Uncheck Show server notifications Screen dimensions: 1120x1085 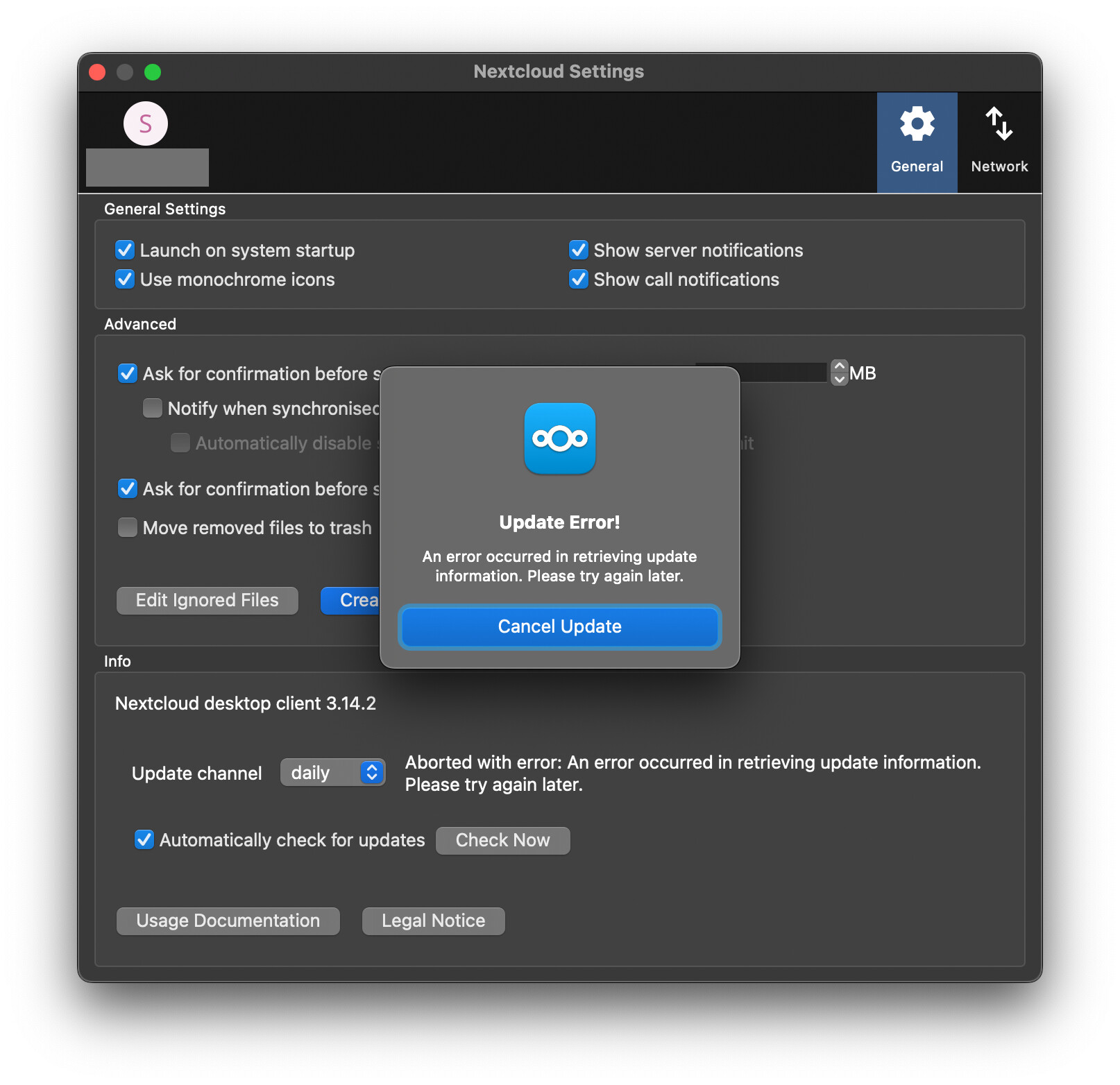point(579,250)
